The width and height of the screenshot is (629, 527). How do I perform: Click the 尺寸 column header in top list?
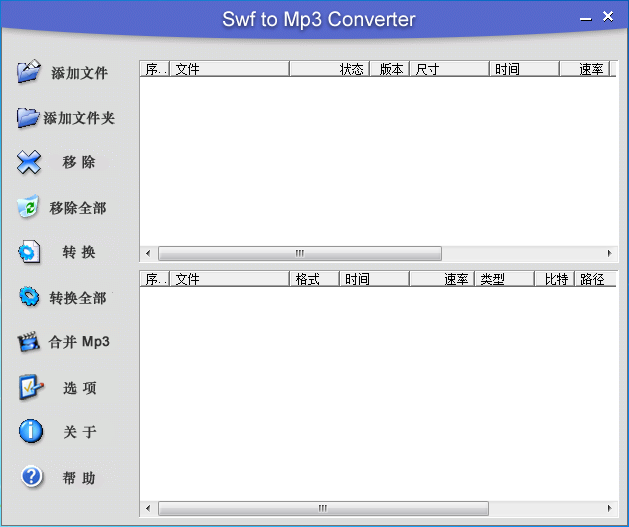click(x=449, y=69)
